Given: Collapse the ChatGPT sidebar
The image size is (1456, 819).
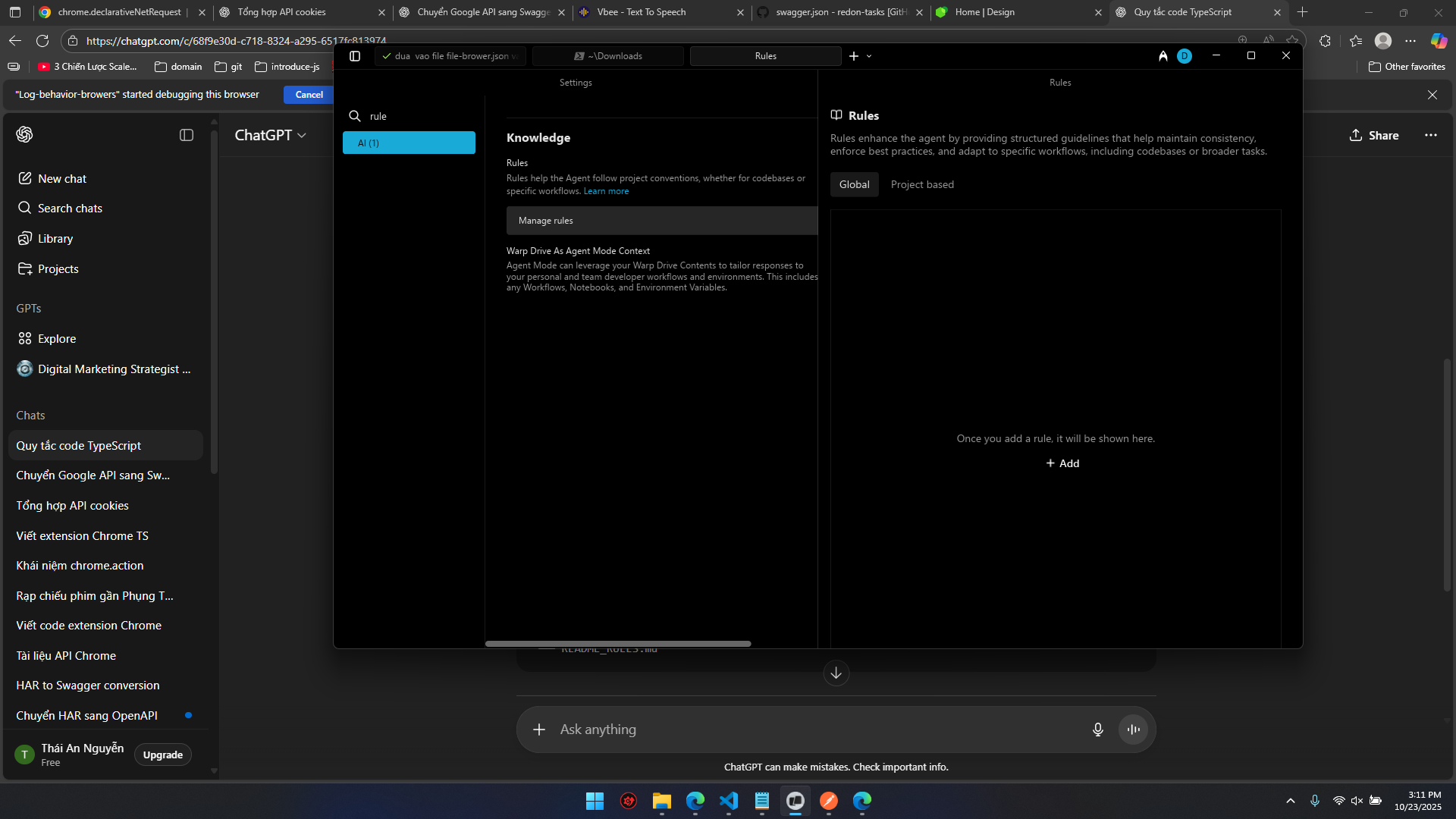Looking at the screenshot, I should (187, 135).
